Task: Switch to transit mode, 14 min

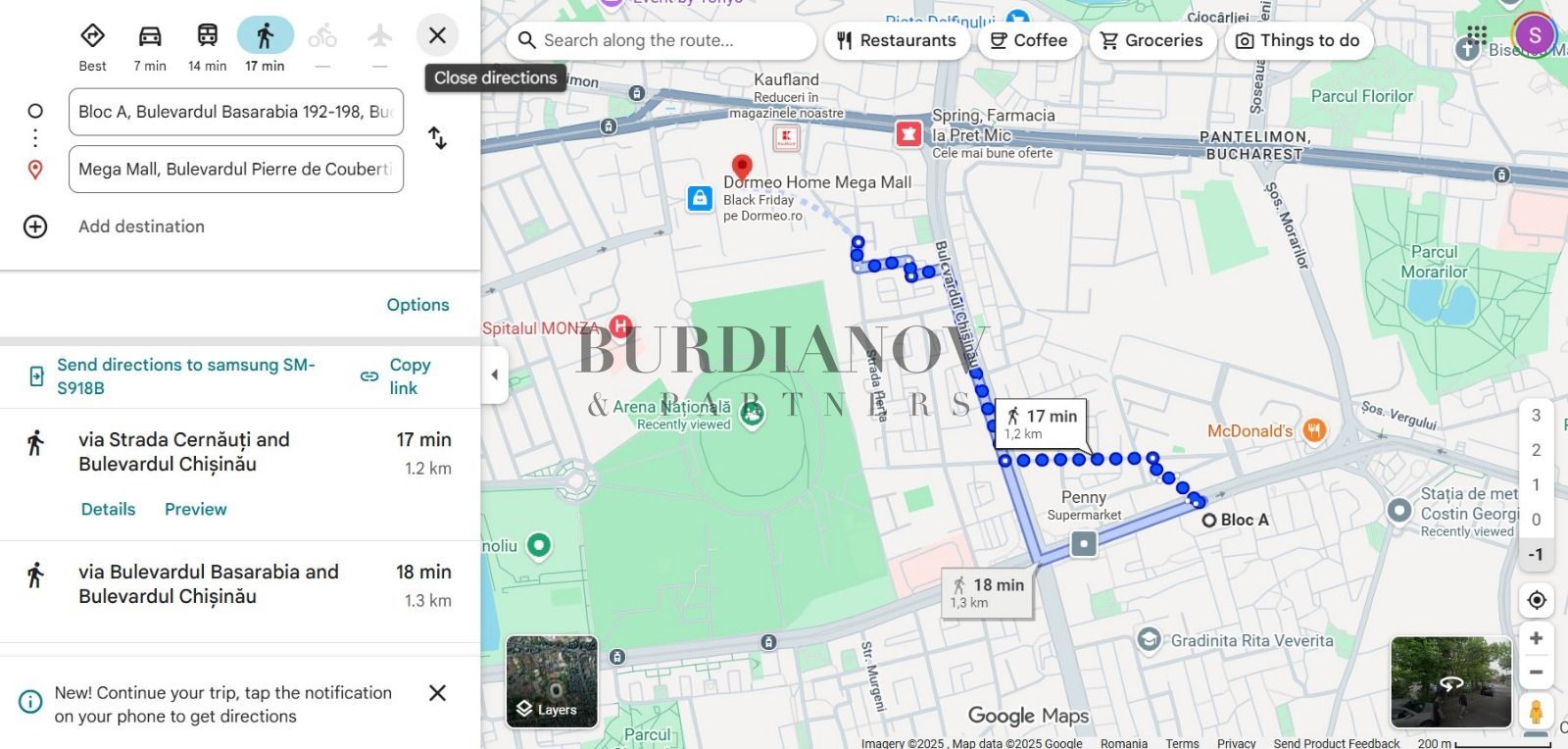Action: point(208,36)
